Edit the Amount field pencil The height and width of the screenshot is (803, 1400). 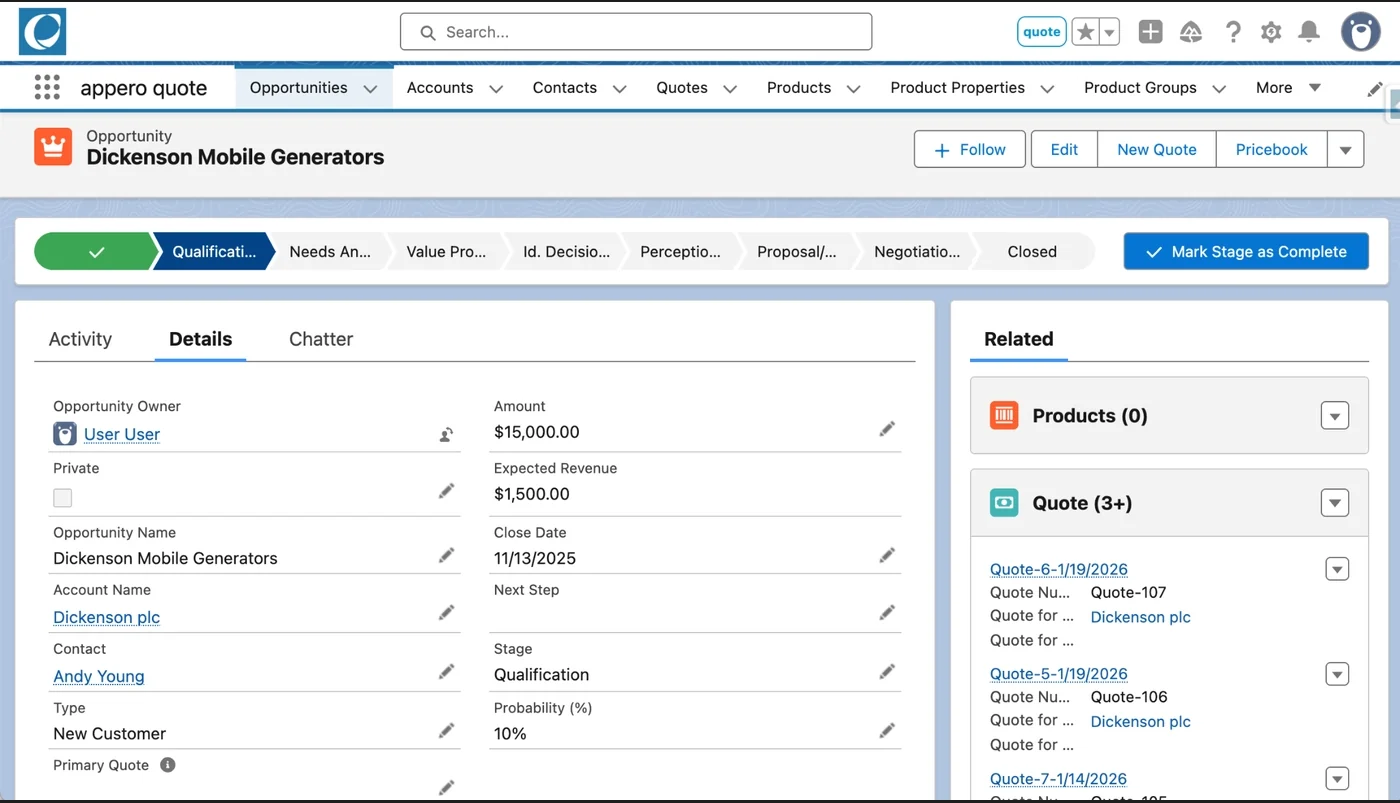click(x=887, y=429)
